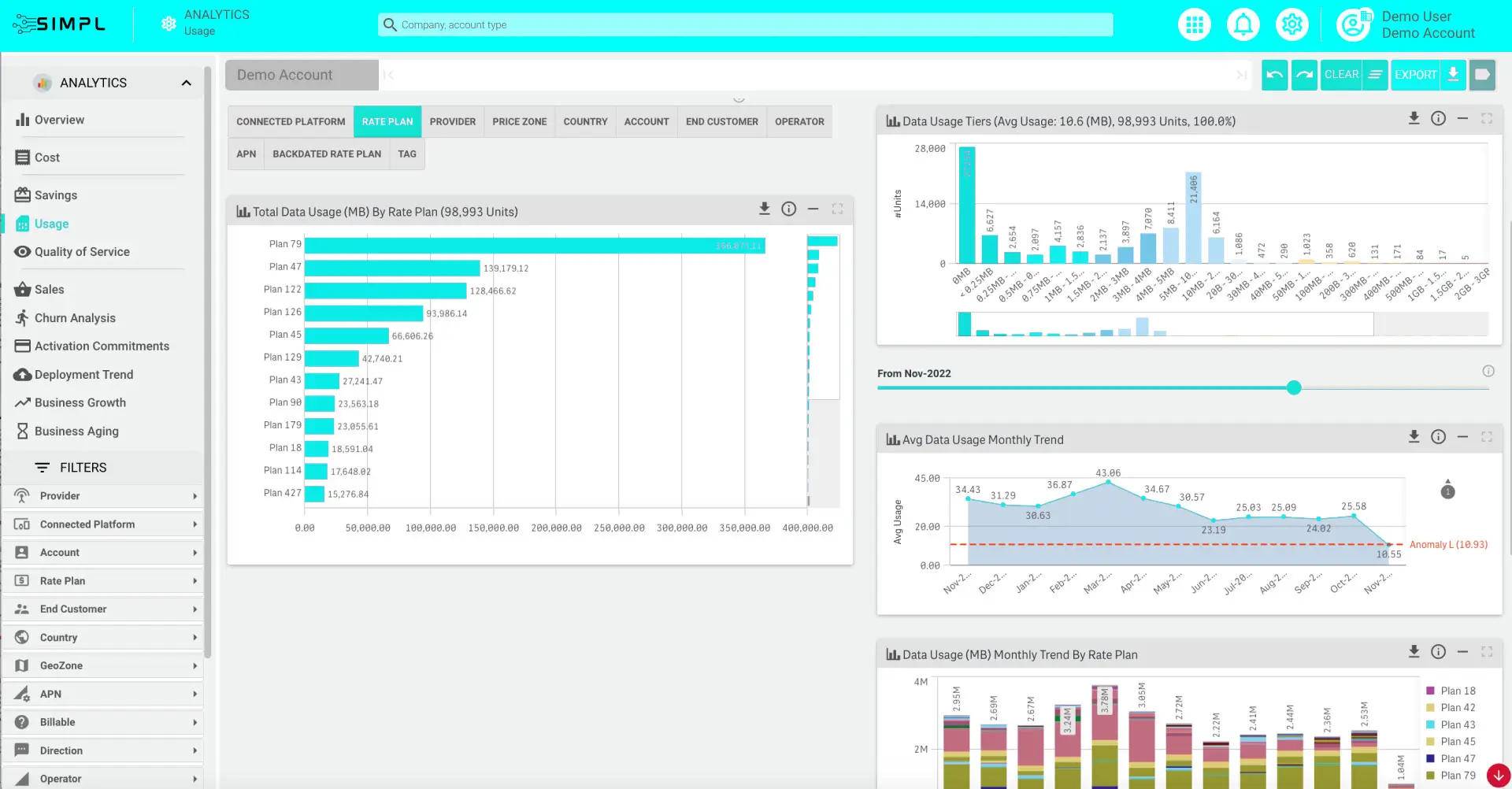Toggle Plan 45 legend entry
Image resolution: width=1512 pixels, height=789 pixels.
coord(1451,742)
